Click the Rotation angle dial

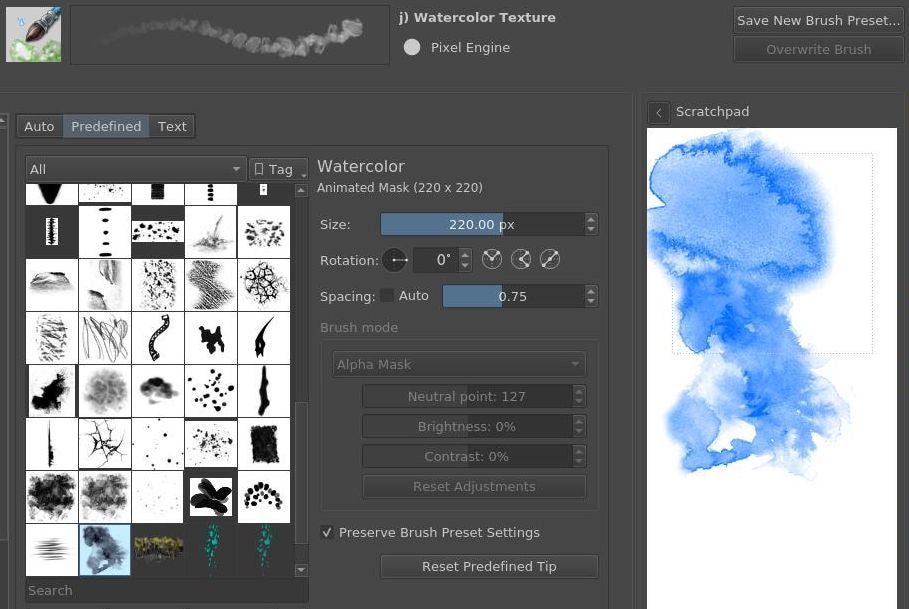pyautogui.click(x=396, y=260)
